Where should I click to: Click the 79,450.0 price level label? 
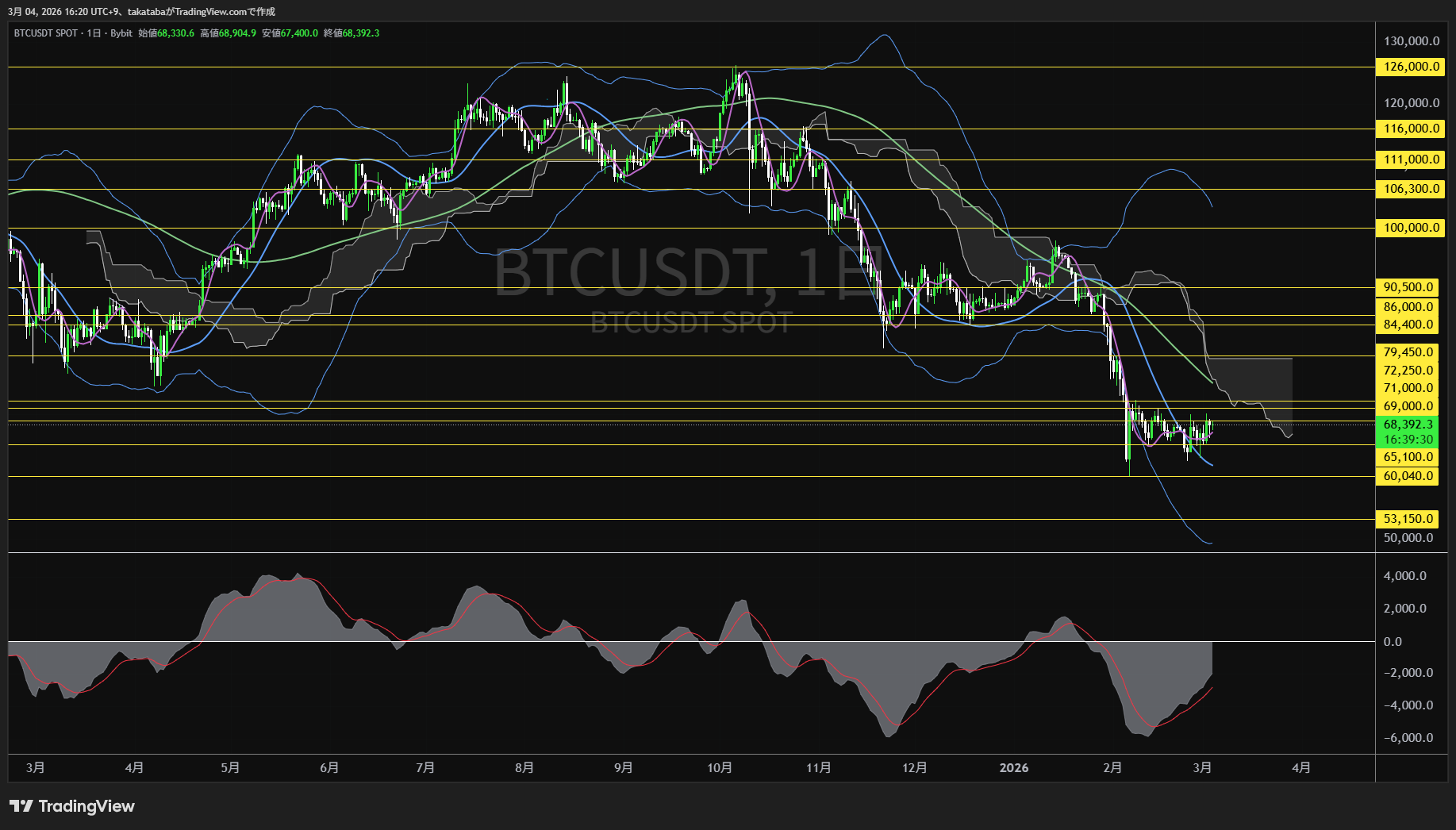tap(1408, 352)
